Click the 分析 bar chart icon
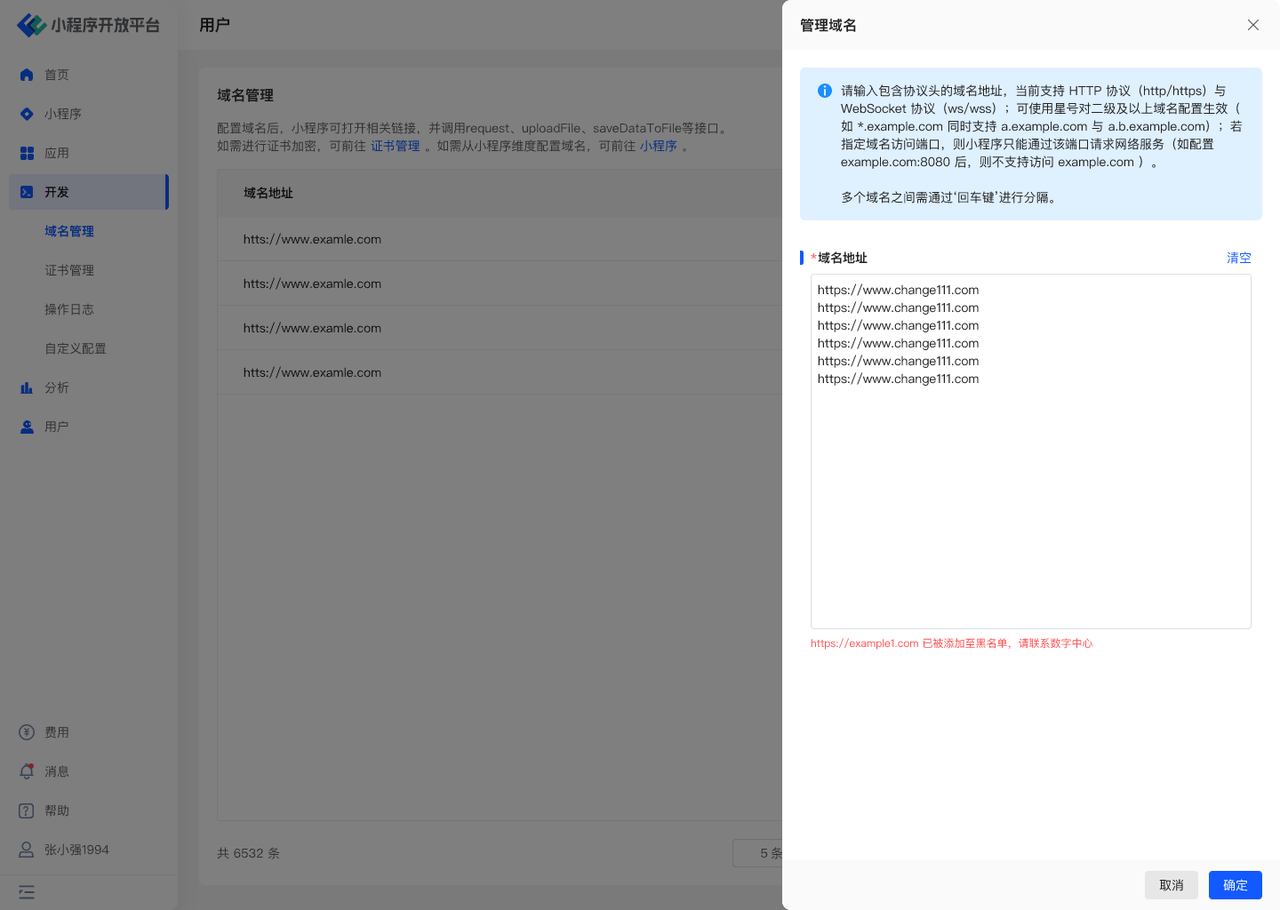Screen dimensions: 1280x910 pyautogui.click(x=27, y=388)
